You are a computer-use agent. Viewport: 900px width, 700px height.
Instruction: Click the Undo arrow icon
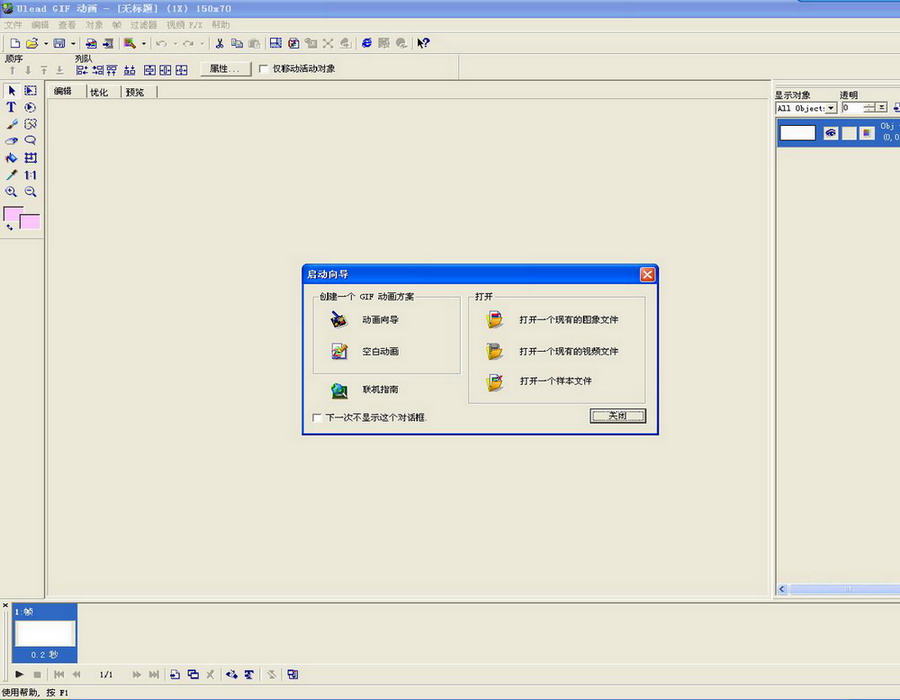tap(161, 43)
